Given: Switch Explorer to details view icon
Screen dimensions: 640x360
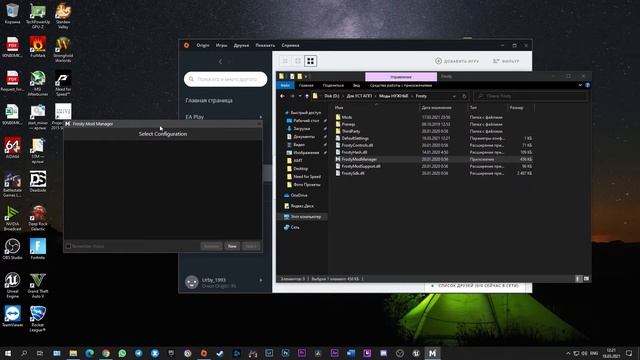Looking at the screenshot, I should [x=578, y=279].
